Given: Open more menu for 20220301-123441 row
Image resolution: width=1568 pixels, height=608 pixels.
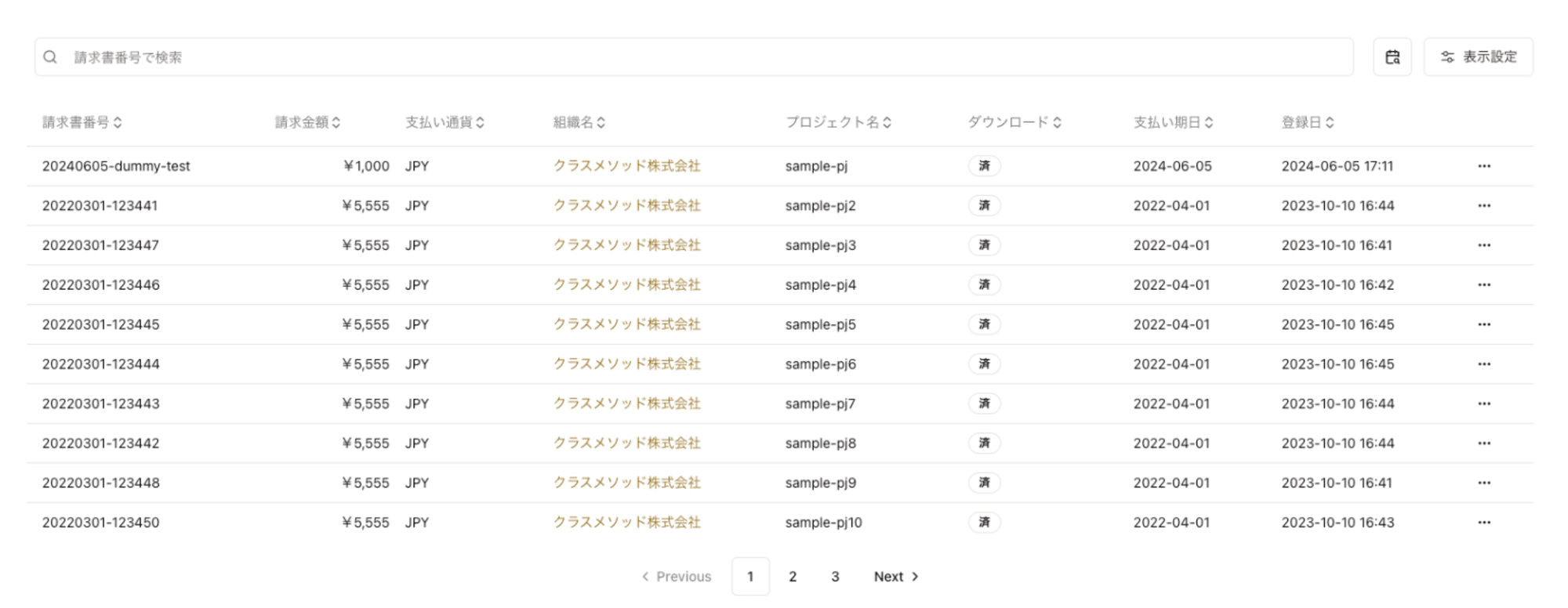Looking at the screenshot, I should click(1484, 206).
